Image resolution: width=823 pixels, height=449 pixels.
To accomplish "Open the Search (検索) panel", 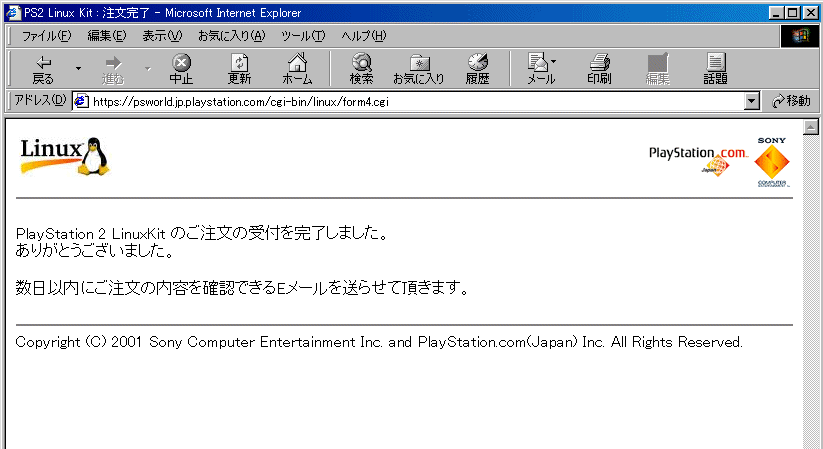I will [362, 69].
